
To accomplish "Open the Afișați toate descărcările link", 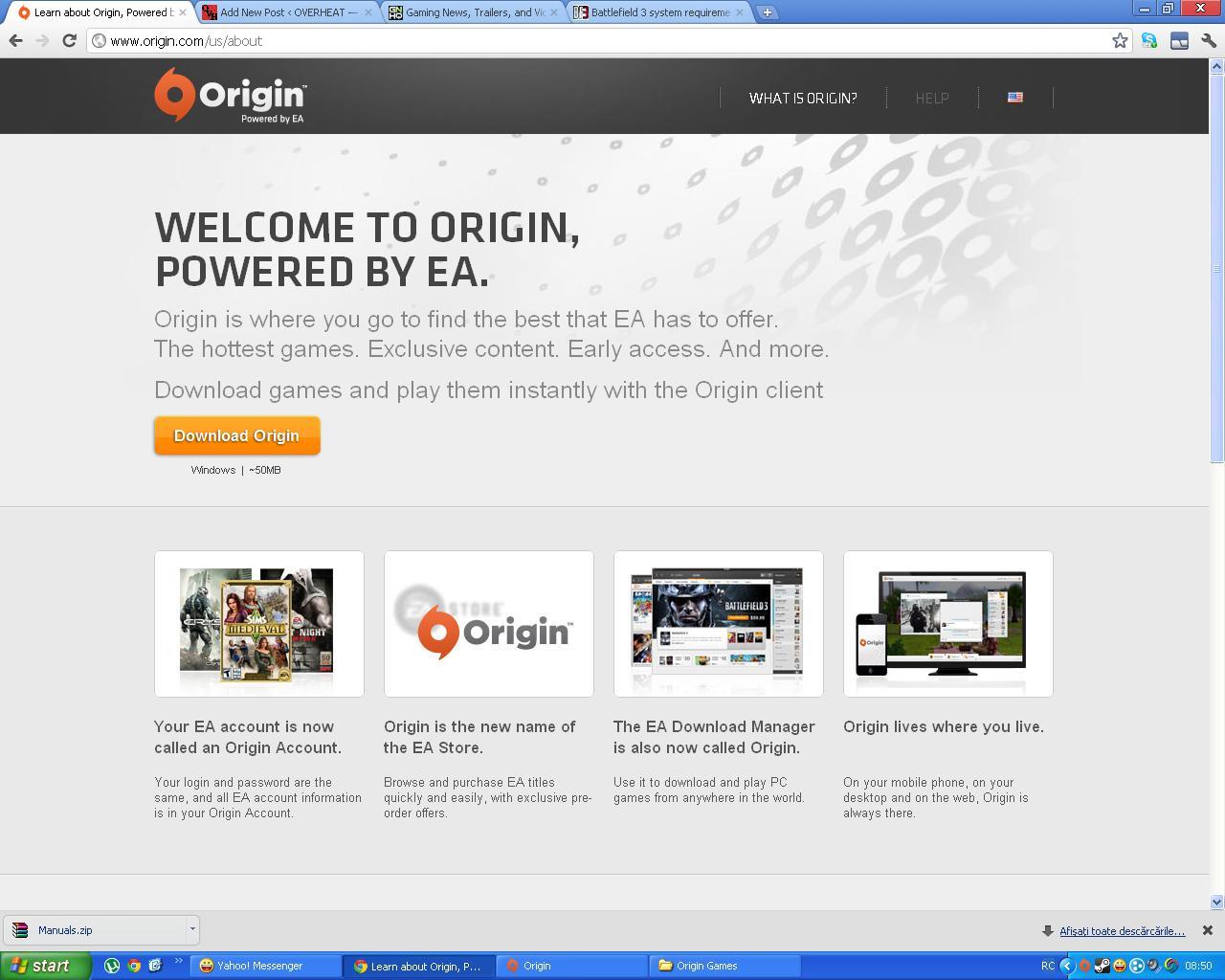I will point(1122,930).
